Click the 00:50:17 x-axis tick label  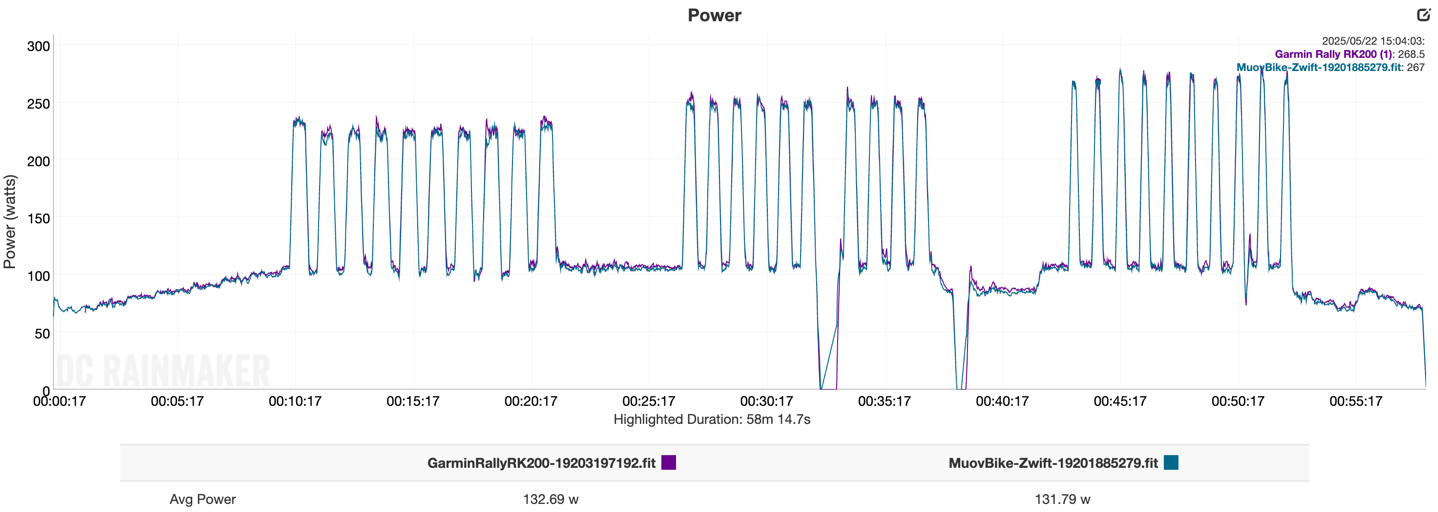click(x=1238, y=401)
